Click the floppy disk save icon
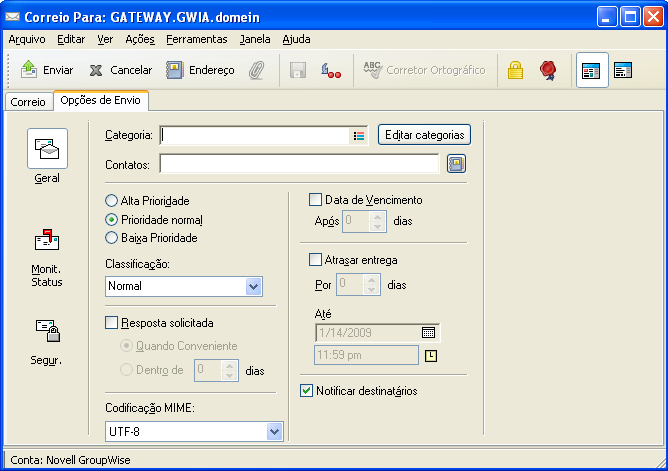The image size is (668, 471). coord(298,70)
